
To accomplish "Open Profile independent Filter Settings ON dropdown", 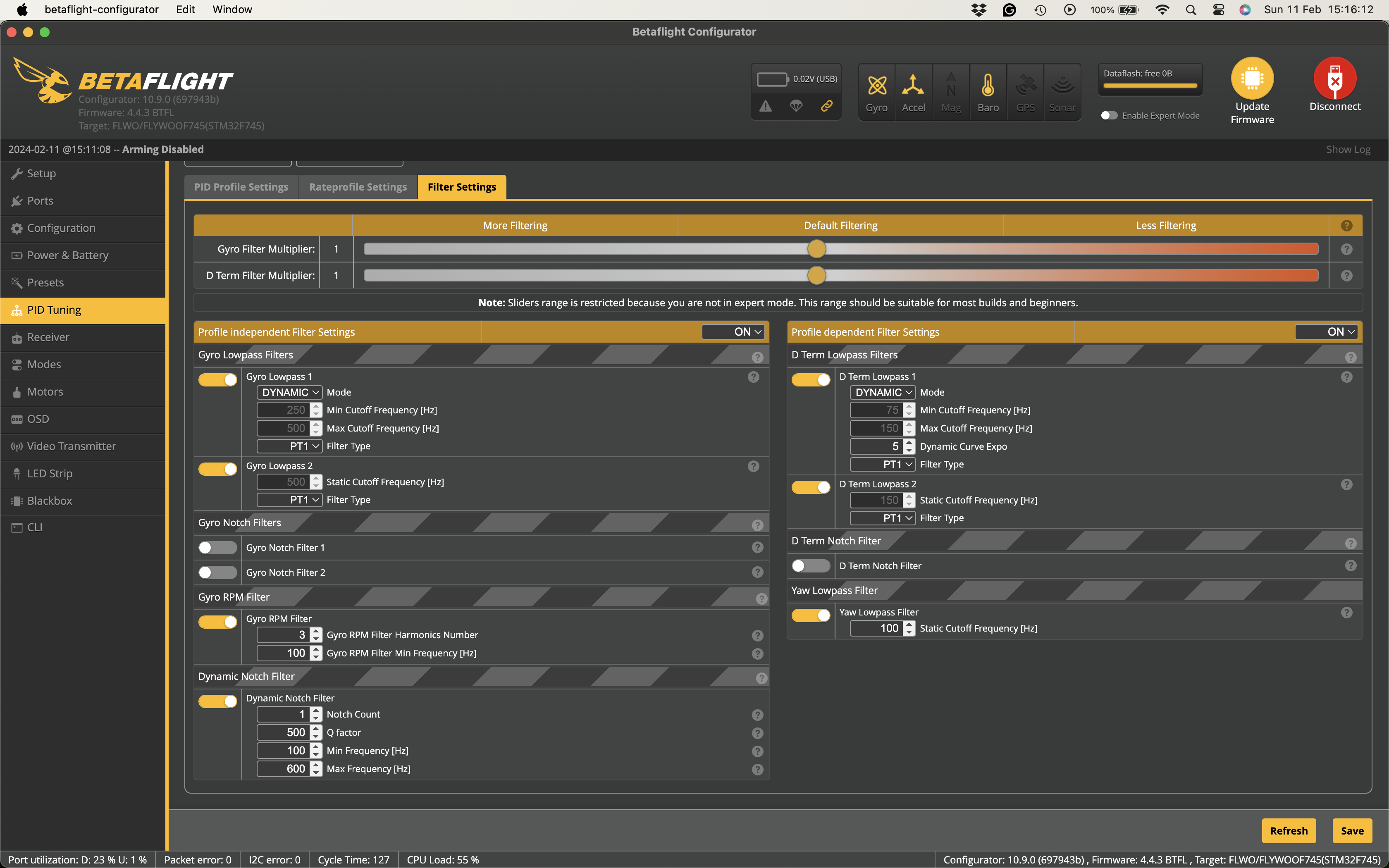I will [x=734, y=332].
